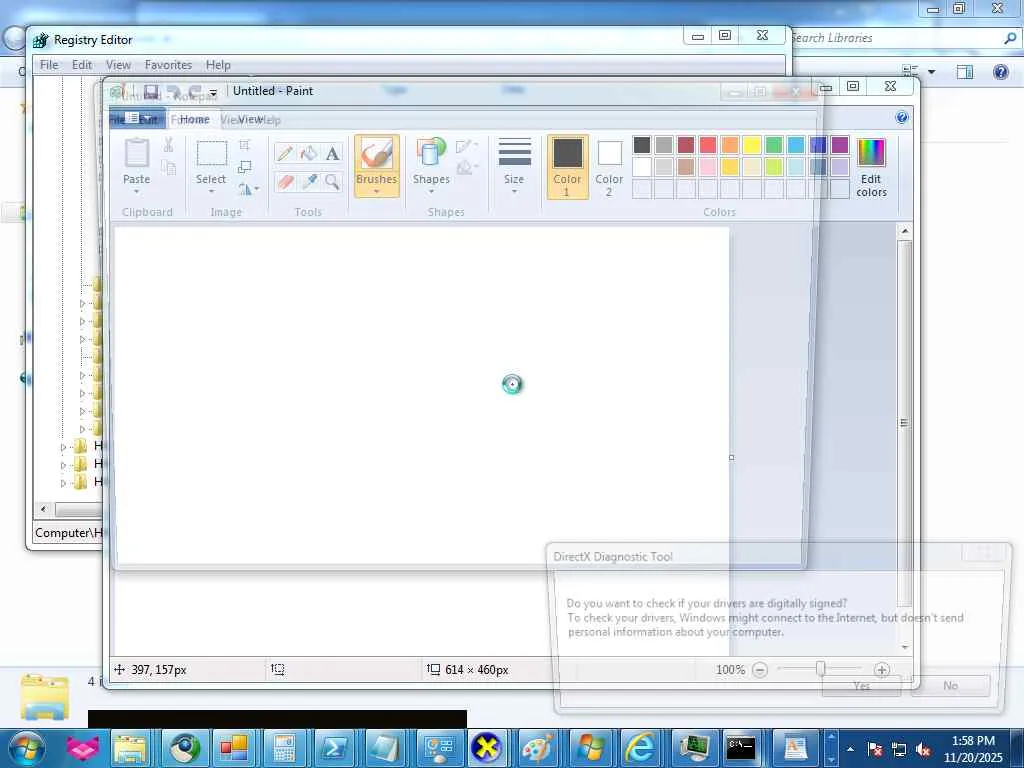Choose the Text tool in Paint

coord(332,153)
